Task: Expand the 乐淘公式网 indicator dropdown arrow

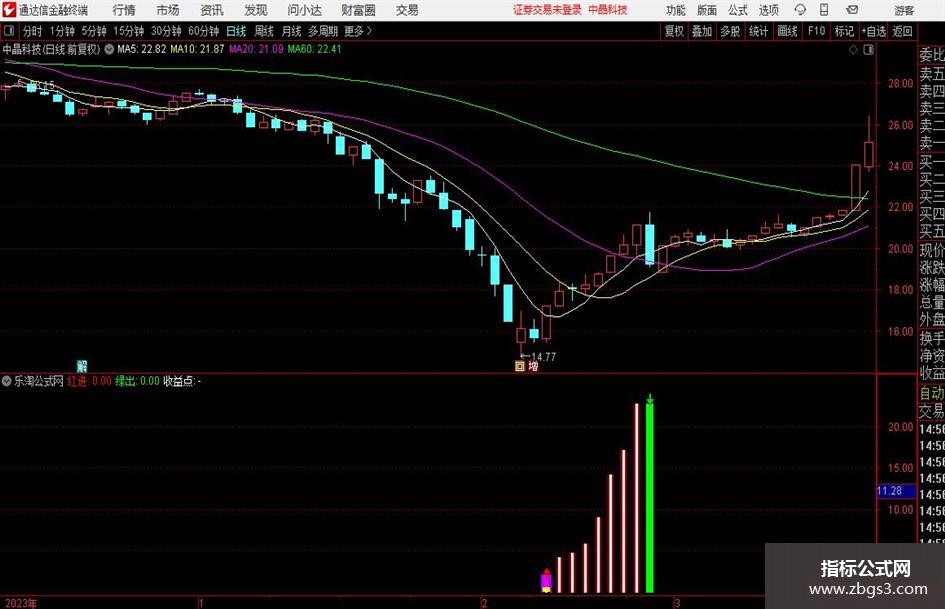Action: pyautogui.click(x=7, y=381)
